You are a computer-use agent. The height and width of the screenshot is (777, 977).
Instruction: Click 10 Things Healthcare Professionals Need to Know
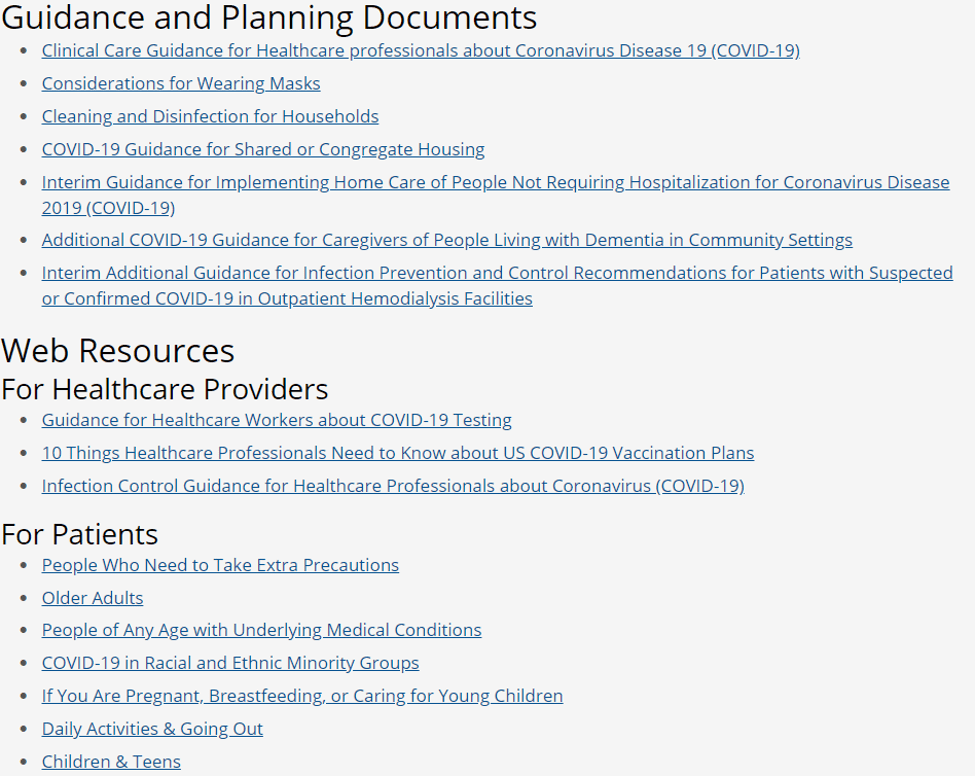coord(398,454)
